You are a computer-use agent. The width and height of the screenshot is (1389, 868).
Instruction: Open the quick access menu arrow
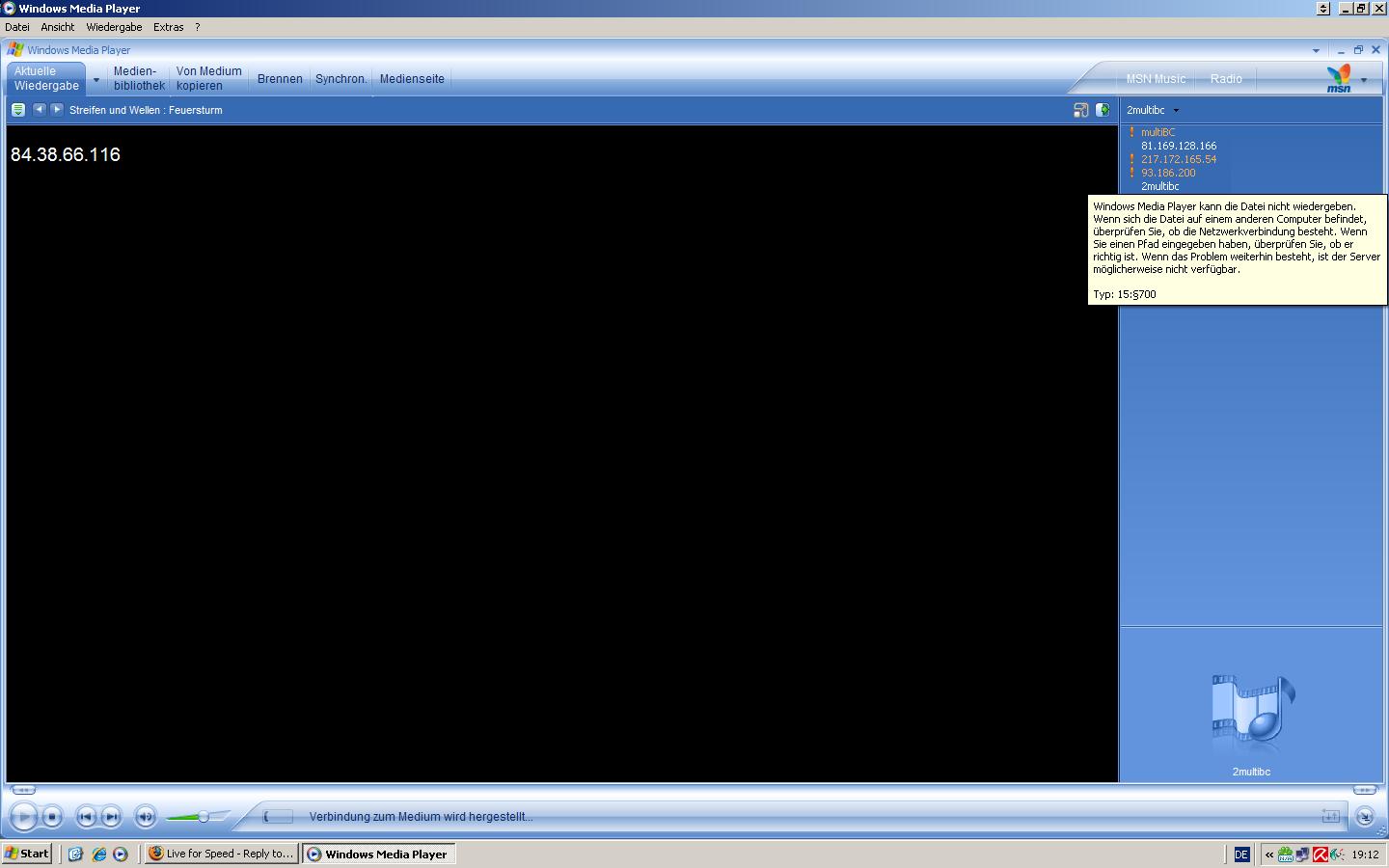(1316, 50)
